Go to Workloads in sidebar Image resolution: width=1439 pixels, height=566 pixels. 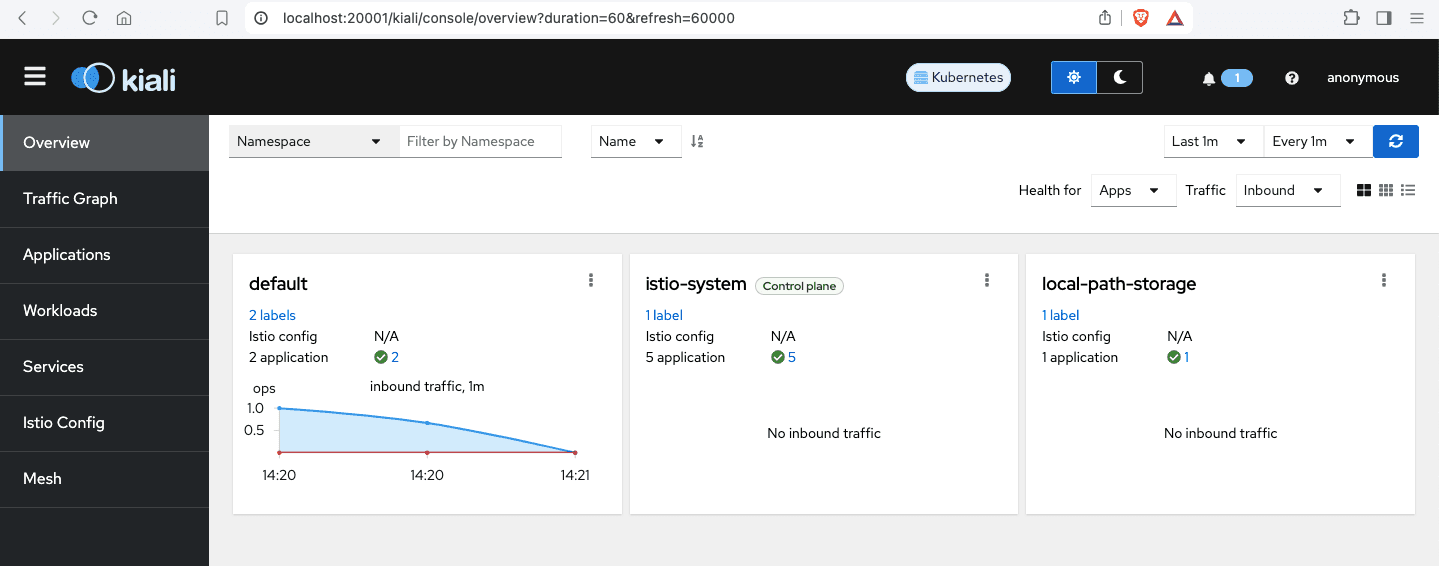point(105,310)
